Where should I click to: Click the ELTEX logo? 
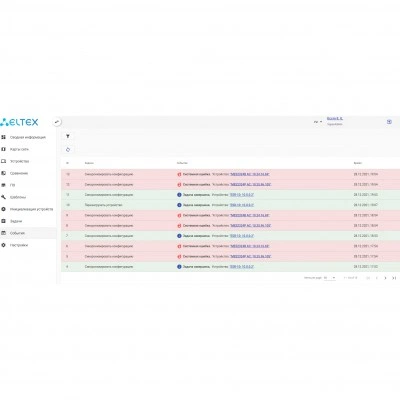click(19, 122)
